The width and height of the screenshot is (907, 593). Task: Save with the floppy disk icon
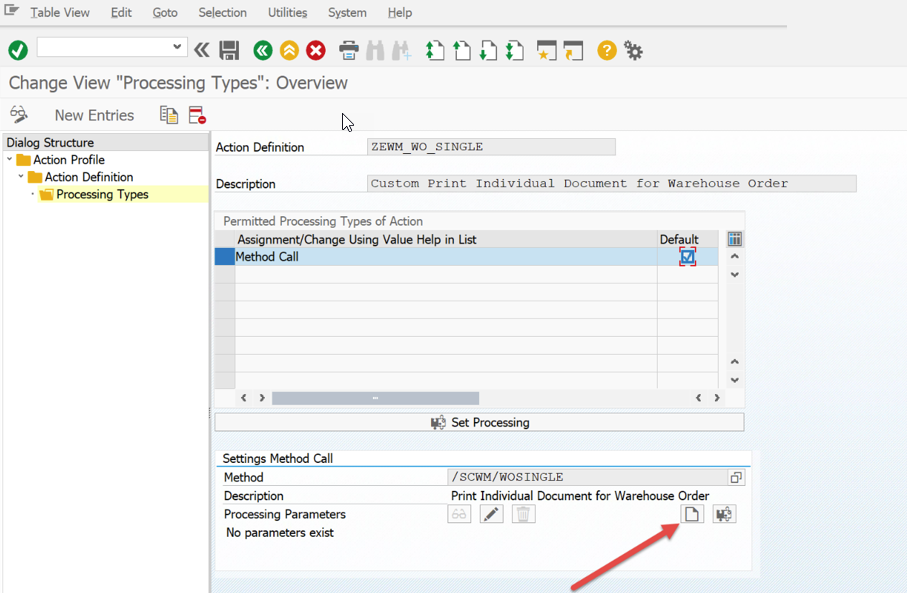pyautogui.click(x=229, y=50)
